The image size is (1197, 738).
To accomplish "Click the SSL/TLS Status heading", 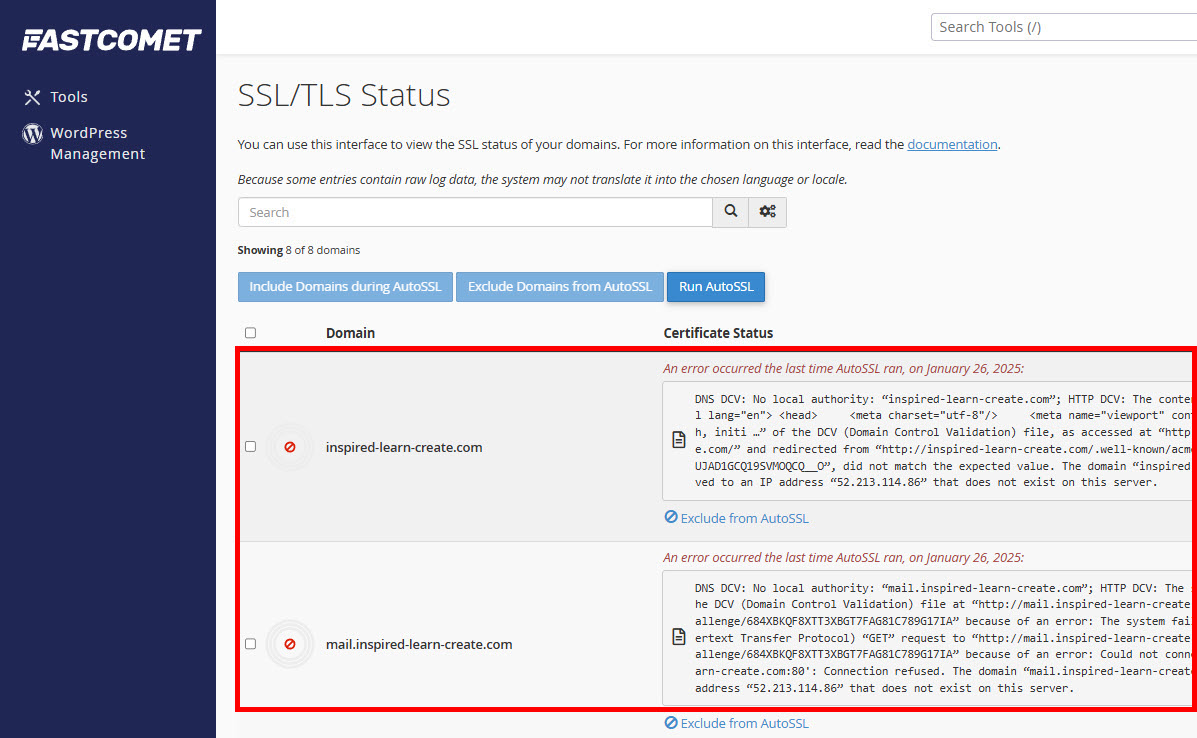I will [x=344, y=95].
